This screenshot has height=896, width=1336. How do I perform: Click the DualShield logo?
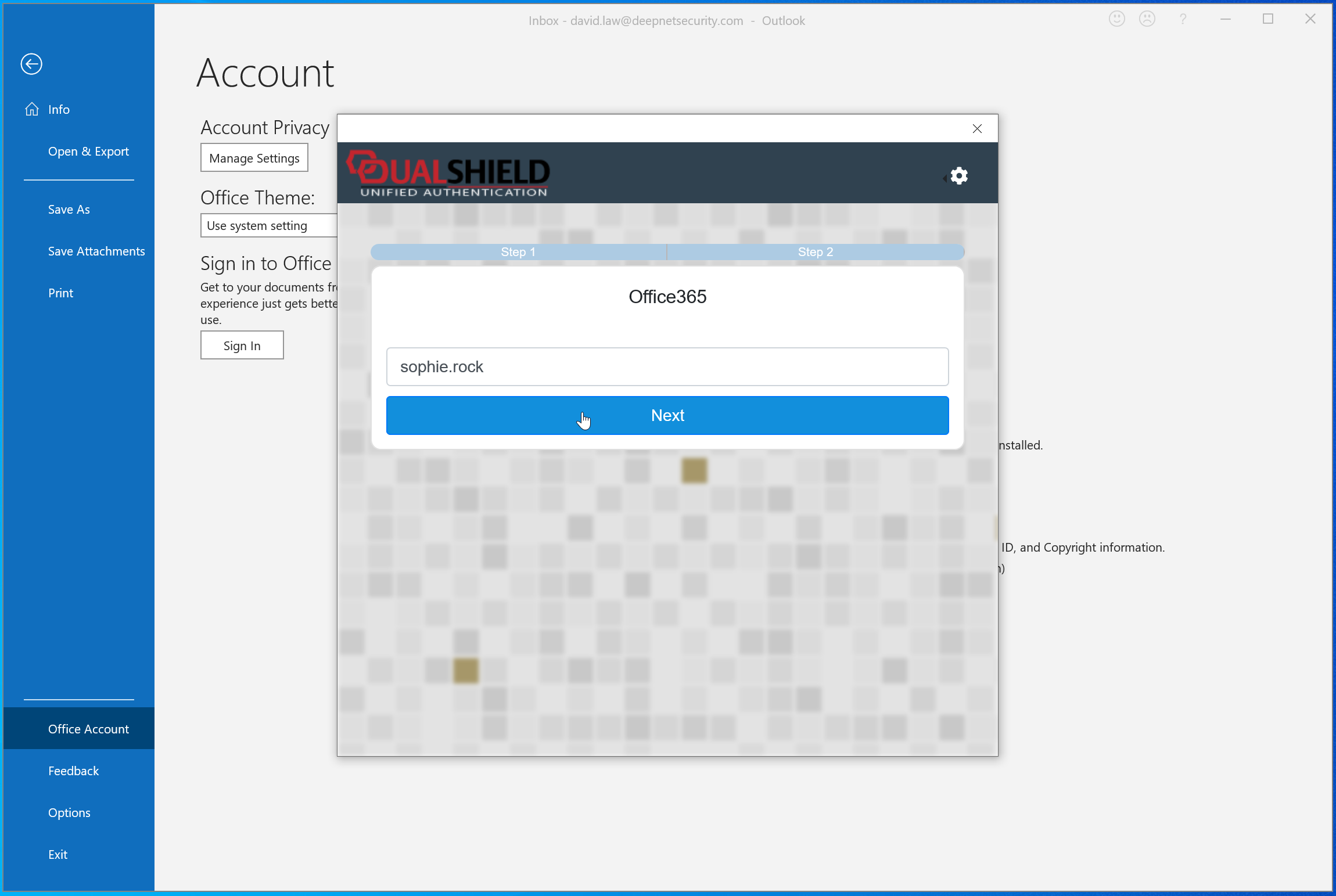pyautogui.click(x=448, y=173)
